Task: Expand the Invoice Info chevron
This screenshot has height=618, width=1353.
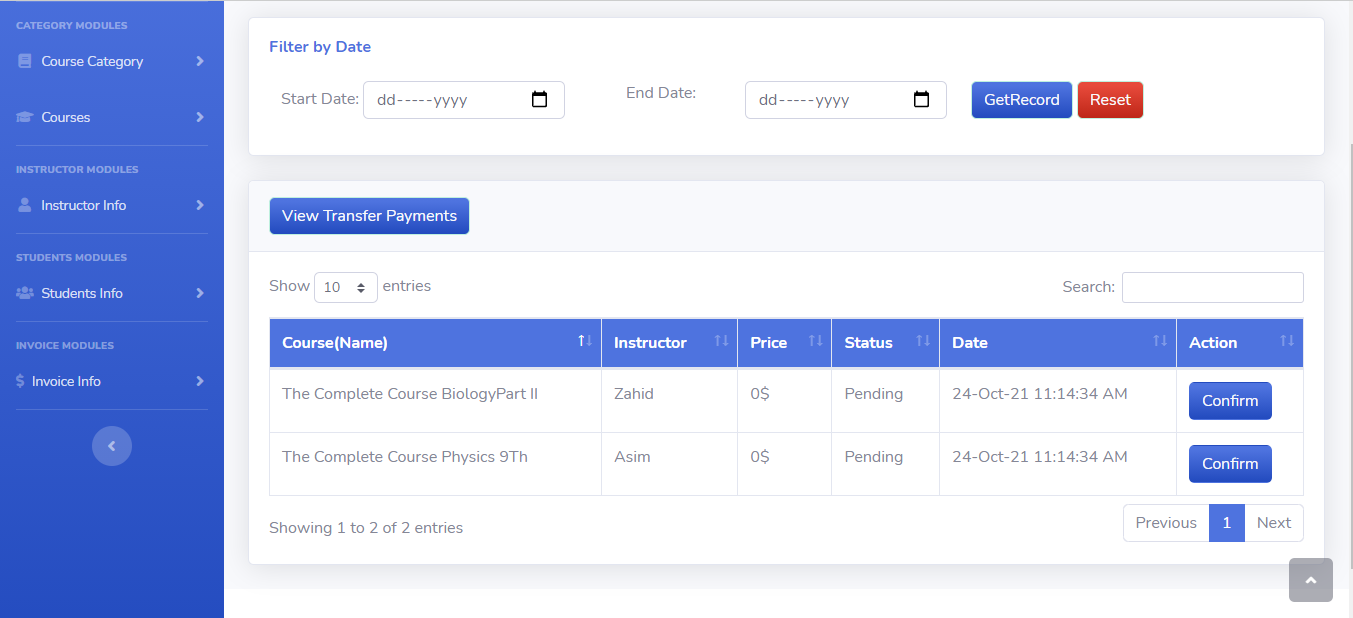Action: pyautogui.click(x=200, y=381)
